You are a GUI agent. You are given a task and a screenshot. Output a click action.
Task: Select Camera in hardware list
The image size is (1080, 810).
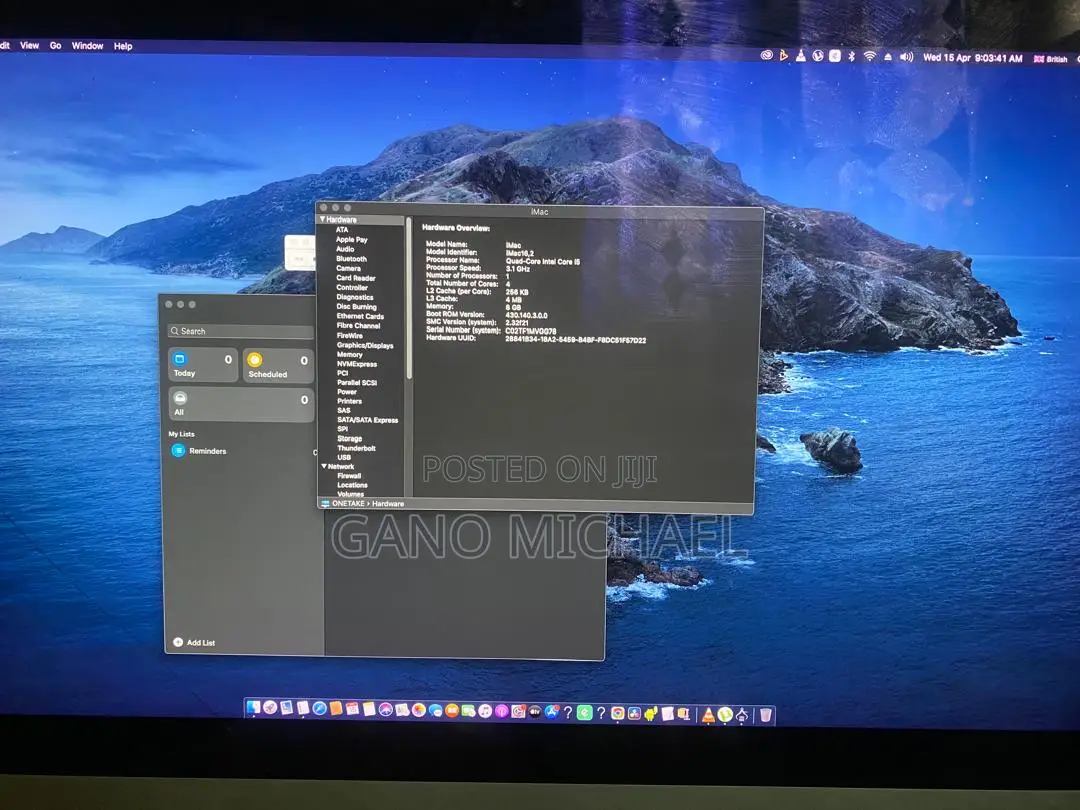coord(348,269)
